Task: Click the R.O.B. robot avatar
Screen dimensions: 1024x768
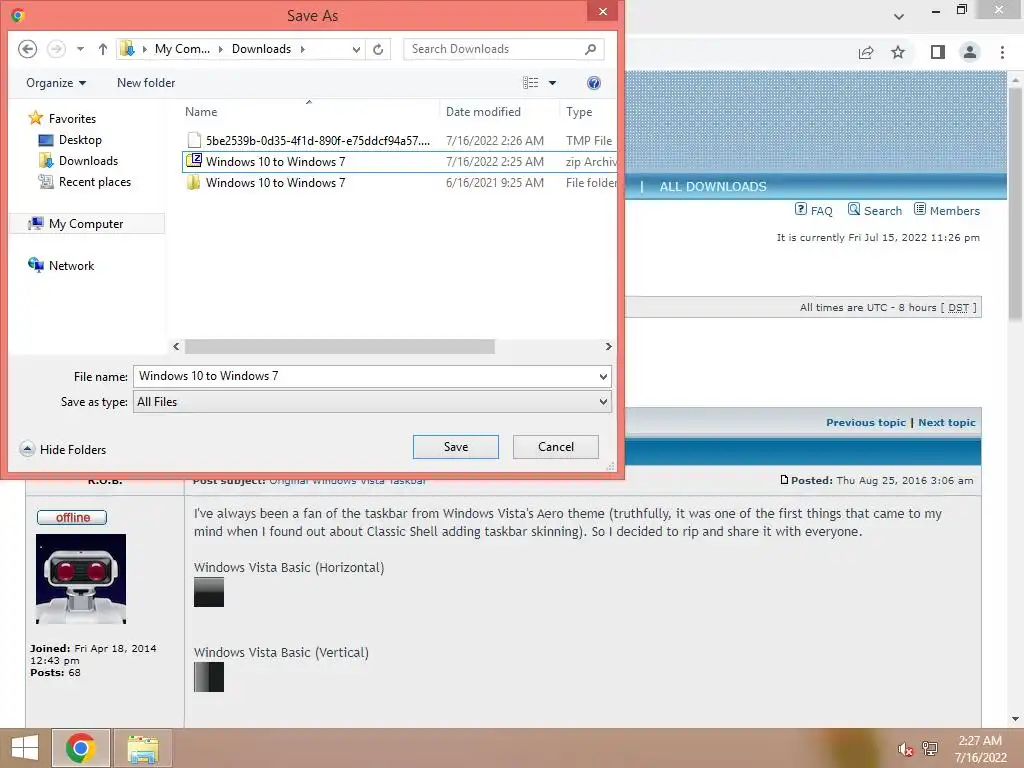Action: point(81,579)
